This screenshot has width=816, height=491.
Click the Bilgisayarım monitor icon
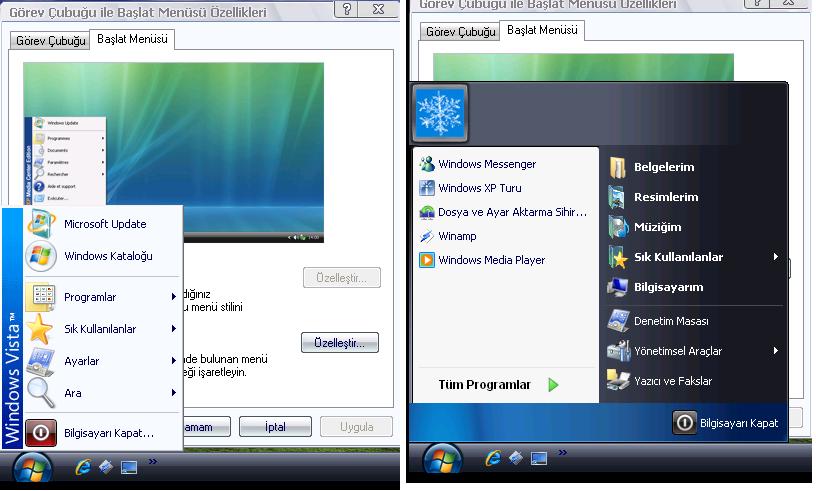[618, 287]
